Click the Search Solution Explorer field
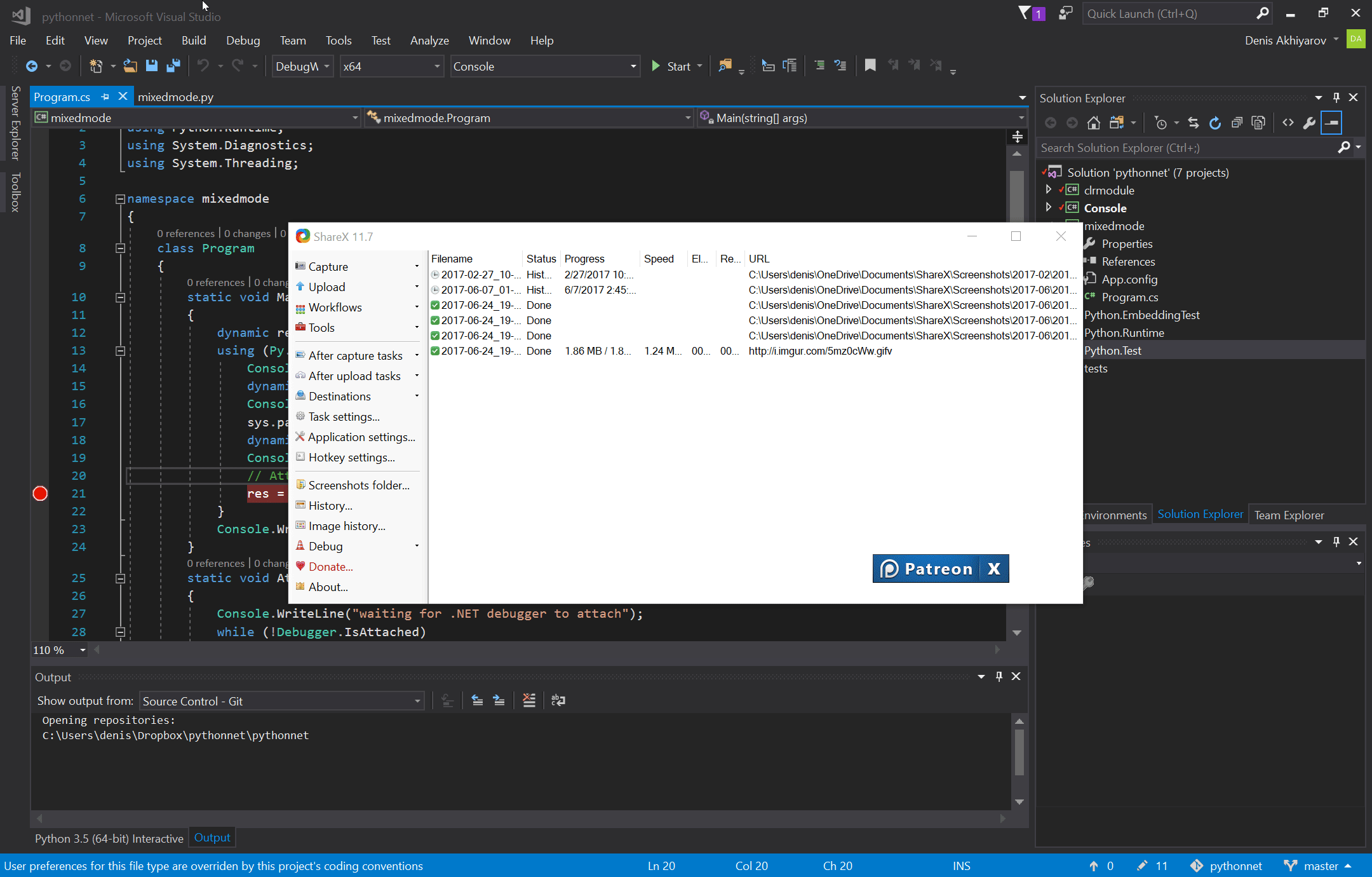 (1188, 148)
